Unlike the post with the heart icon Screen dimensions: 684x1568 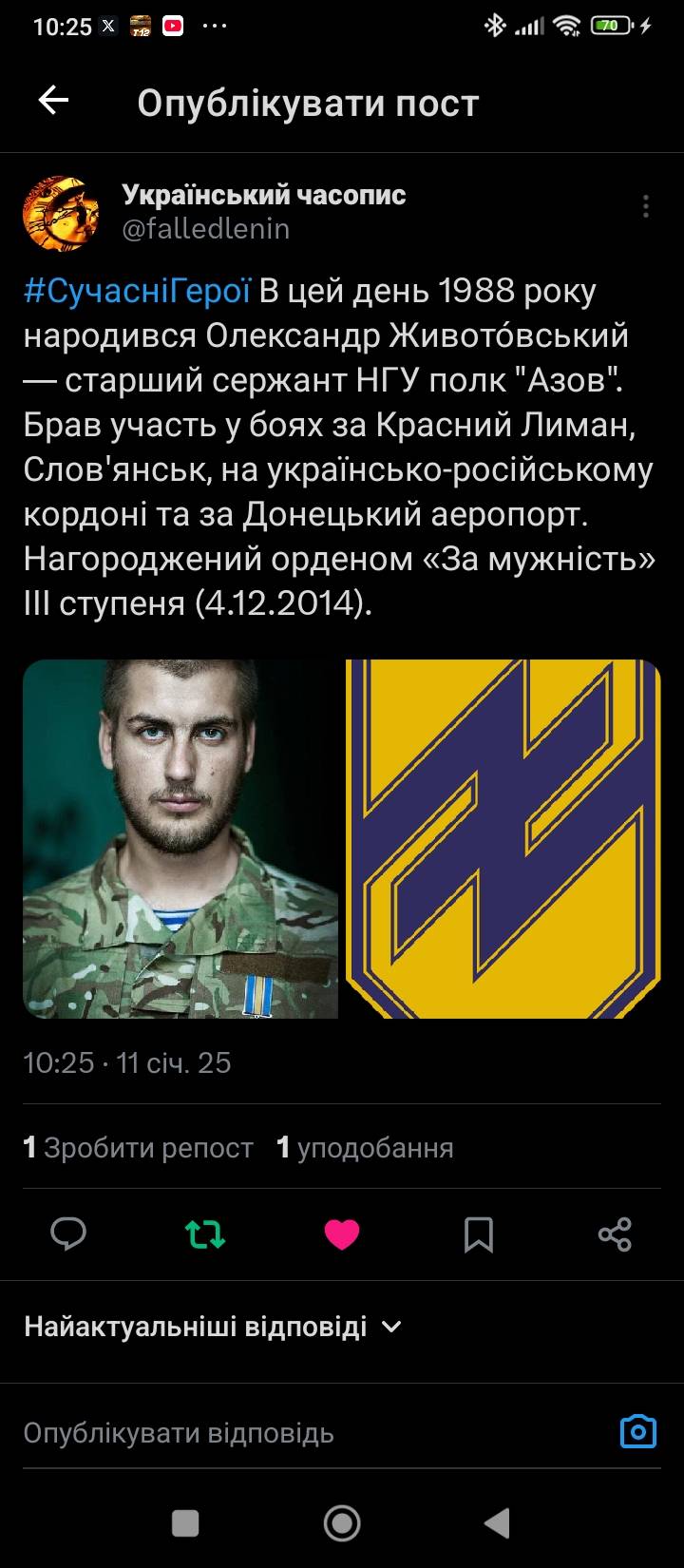[342, 1234]
